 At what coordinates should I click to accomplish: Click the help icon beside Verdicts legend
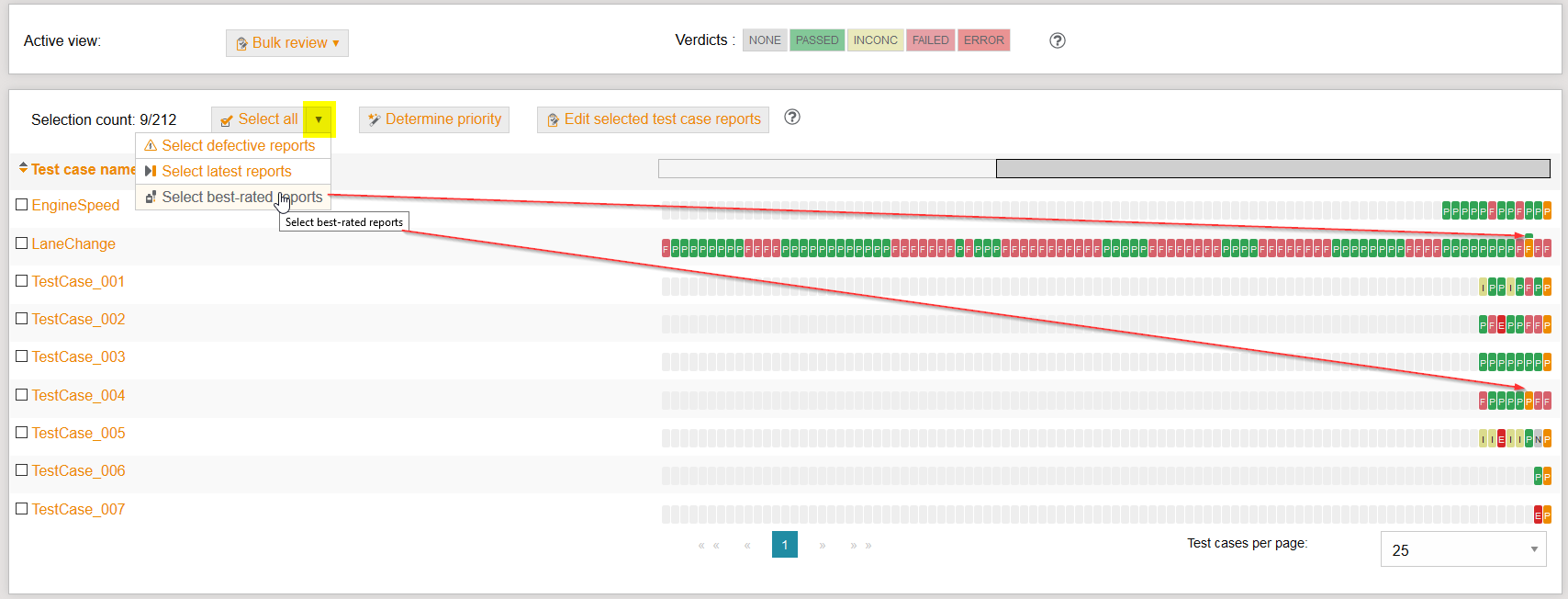(1058, 40)
